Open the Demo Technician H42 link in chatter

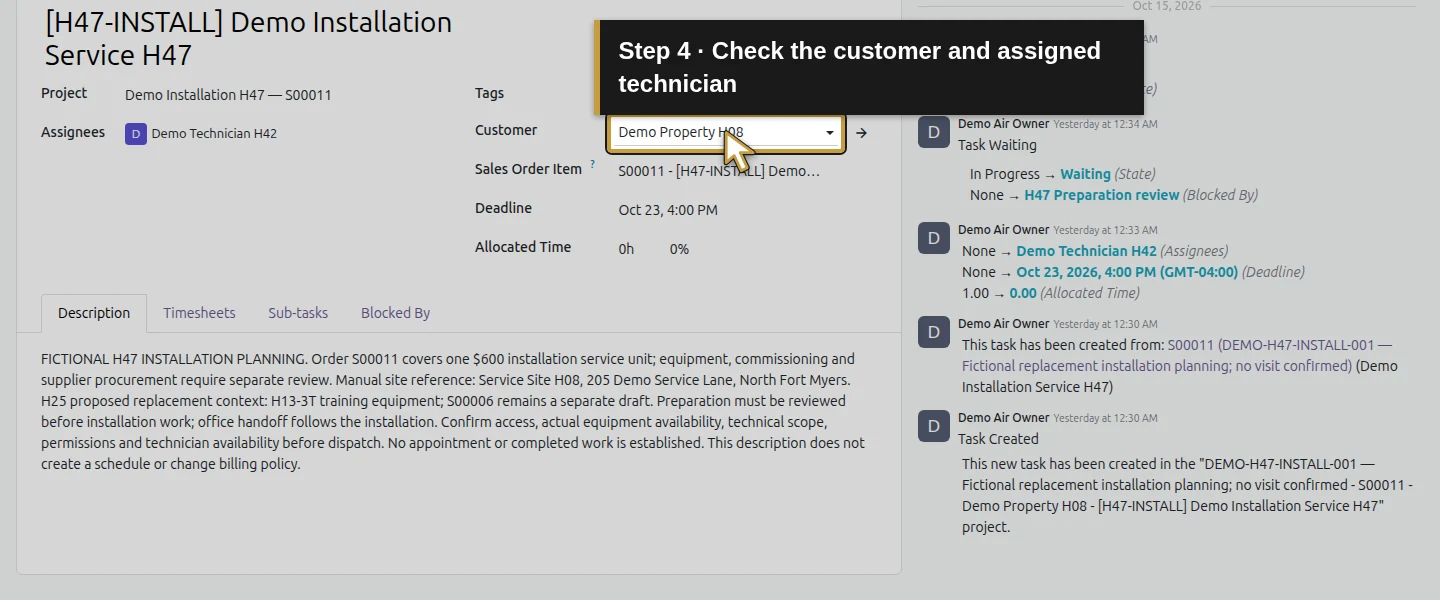(1086, 251)
